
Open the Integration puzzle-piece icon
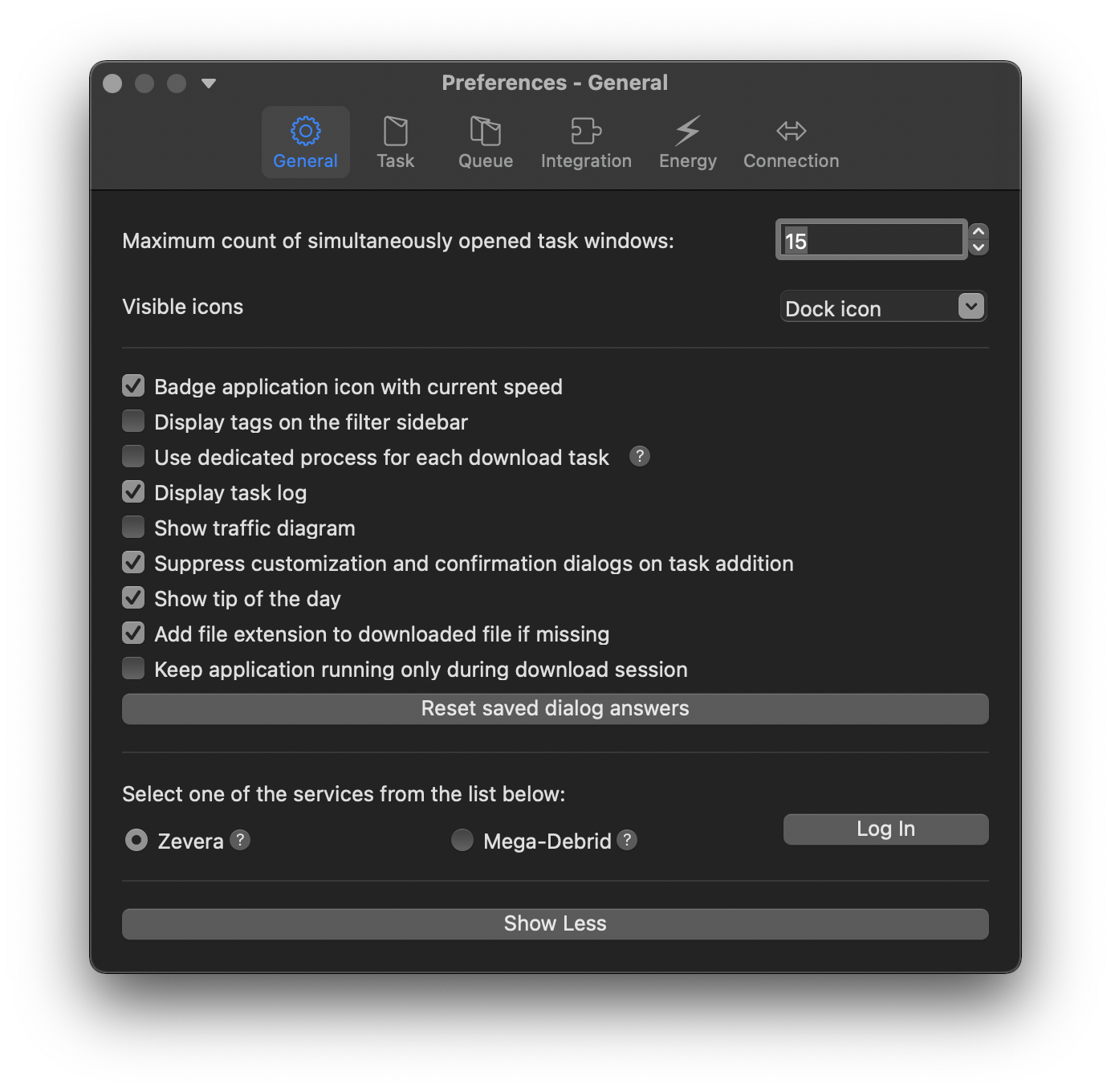[586, 132]
